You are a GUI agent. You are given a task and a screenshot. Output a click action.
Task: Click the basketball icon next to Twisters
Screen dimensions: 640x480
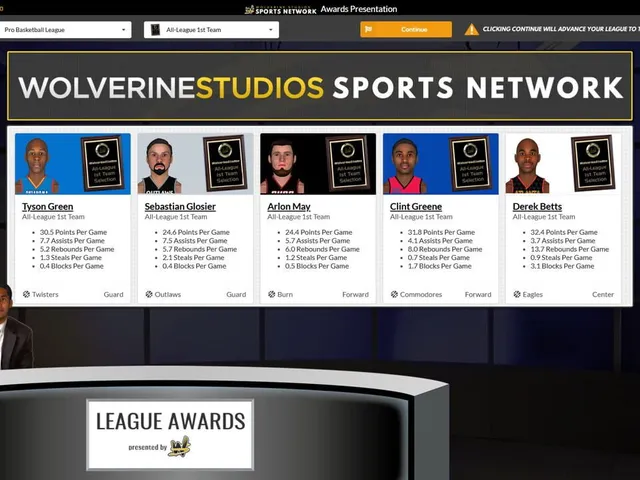[26, 294]
